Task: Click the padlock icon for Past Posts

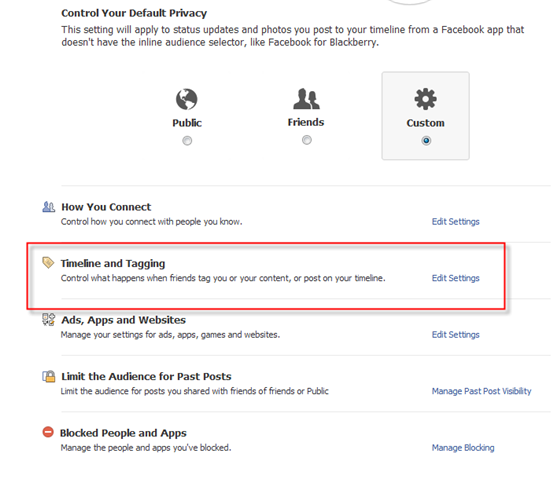Action: (49, 376)
